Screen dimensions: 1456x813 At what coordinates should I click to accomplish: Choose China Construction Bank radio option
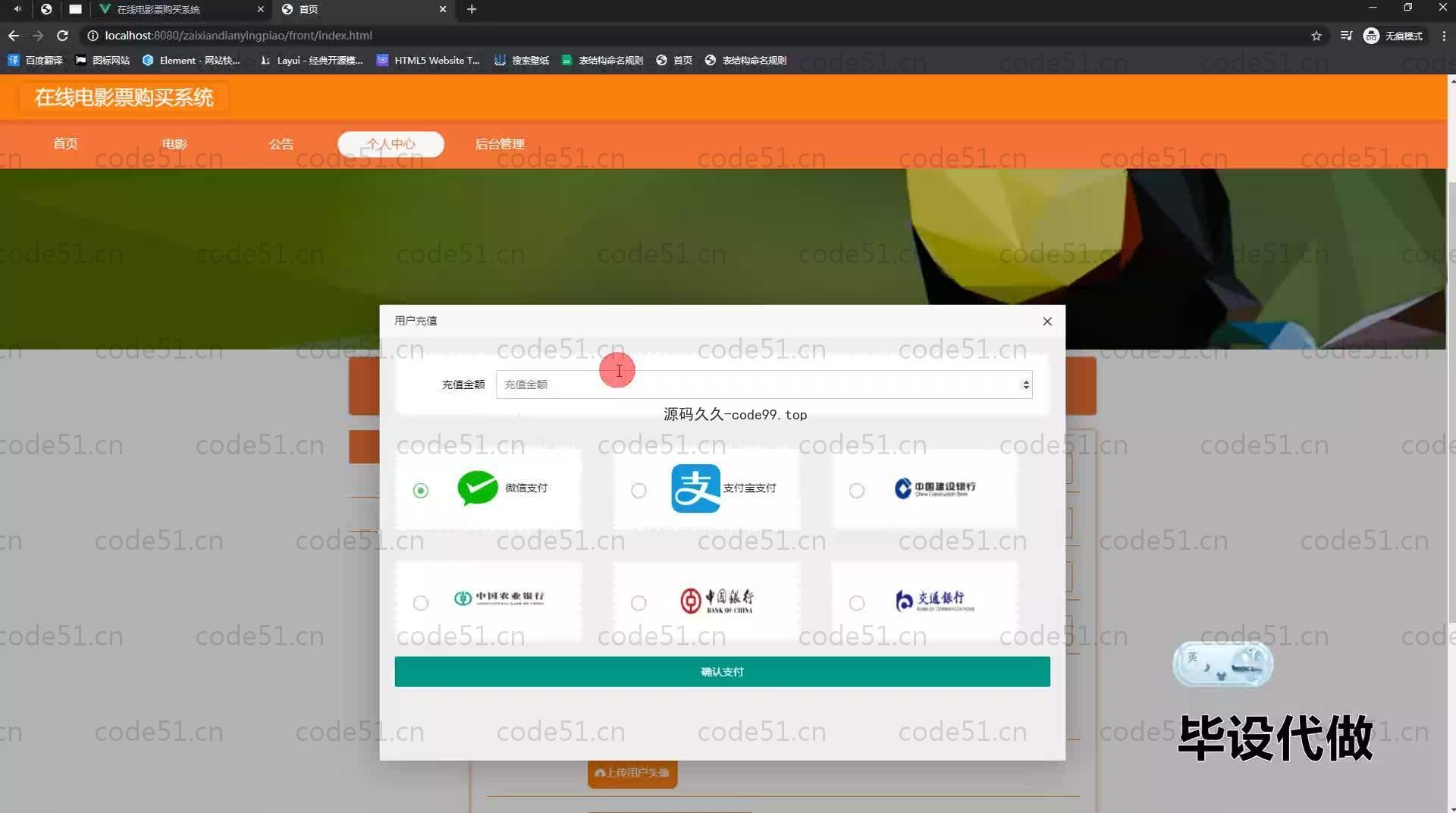pyautogui.click(x=857, y=491)
